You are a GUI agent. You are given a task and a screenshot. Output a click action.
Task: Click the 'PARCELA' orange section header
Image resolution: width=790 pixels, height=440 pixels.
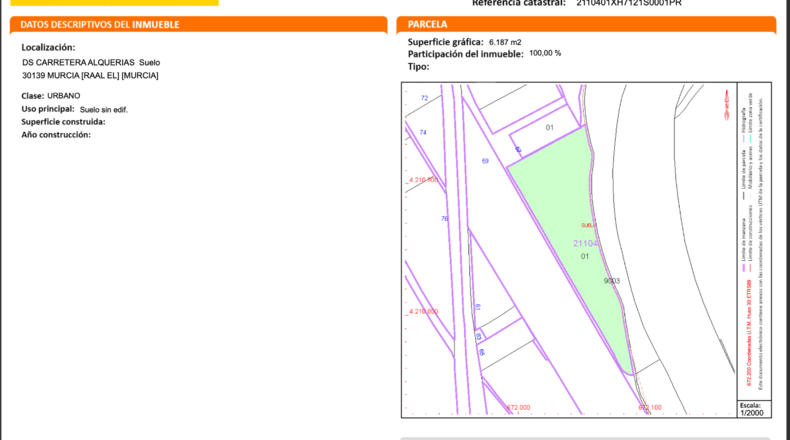point(586,24)
